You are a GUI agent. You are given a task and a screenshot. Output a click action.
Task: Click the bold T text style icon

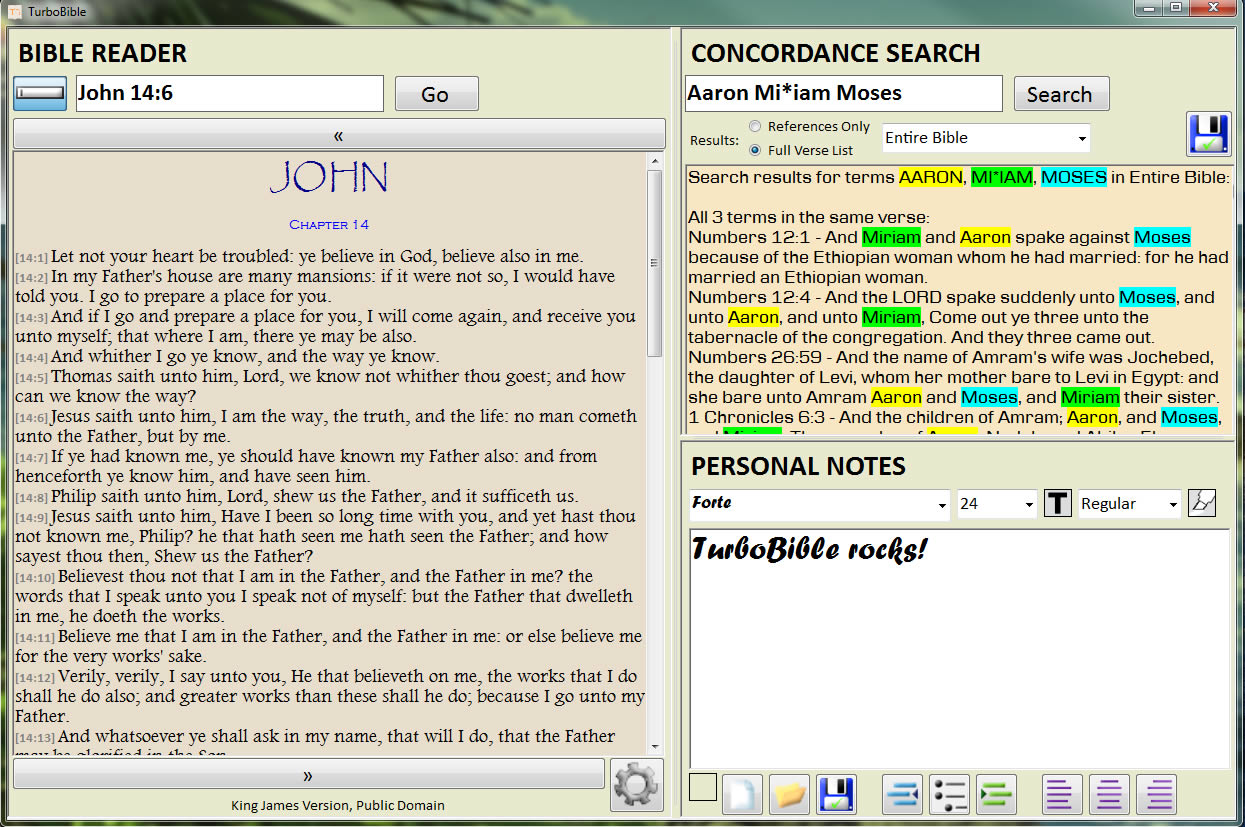tap(1058, 503)
